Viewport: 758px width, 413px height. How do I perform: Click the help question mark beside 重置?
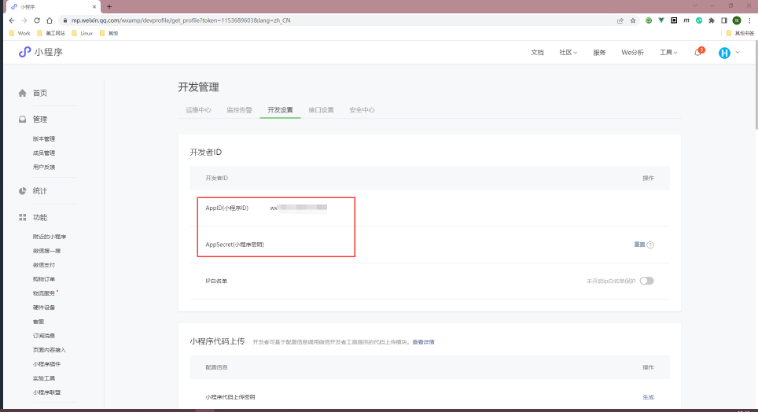tap(650, 245)
